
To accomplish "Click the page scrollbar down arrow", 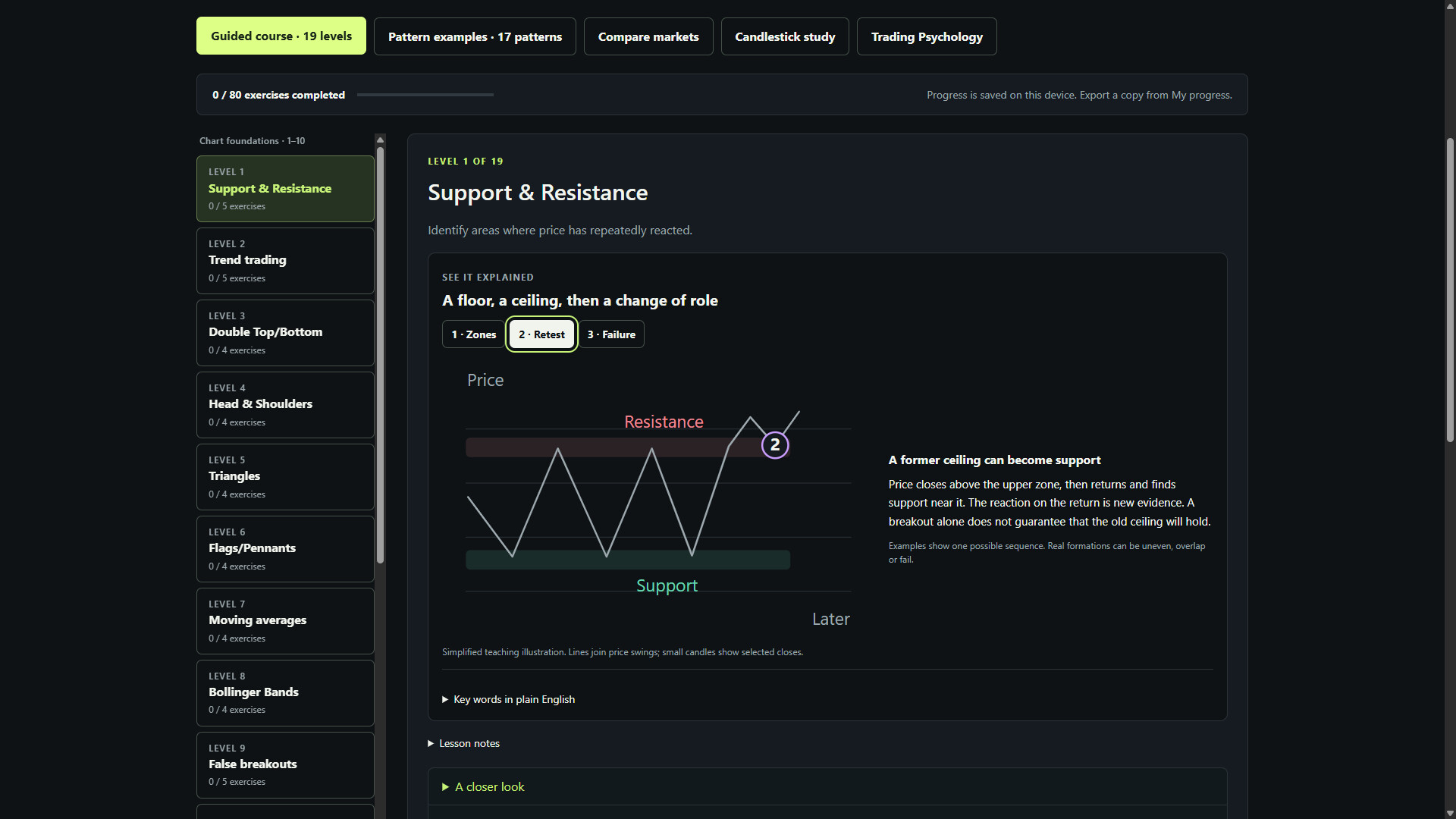I will click(1450, 813).
